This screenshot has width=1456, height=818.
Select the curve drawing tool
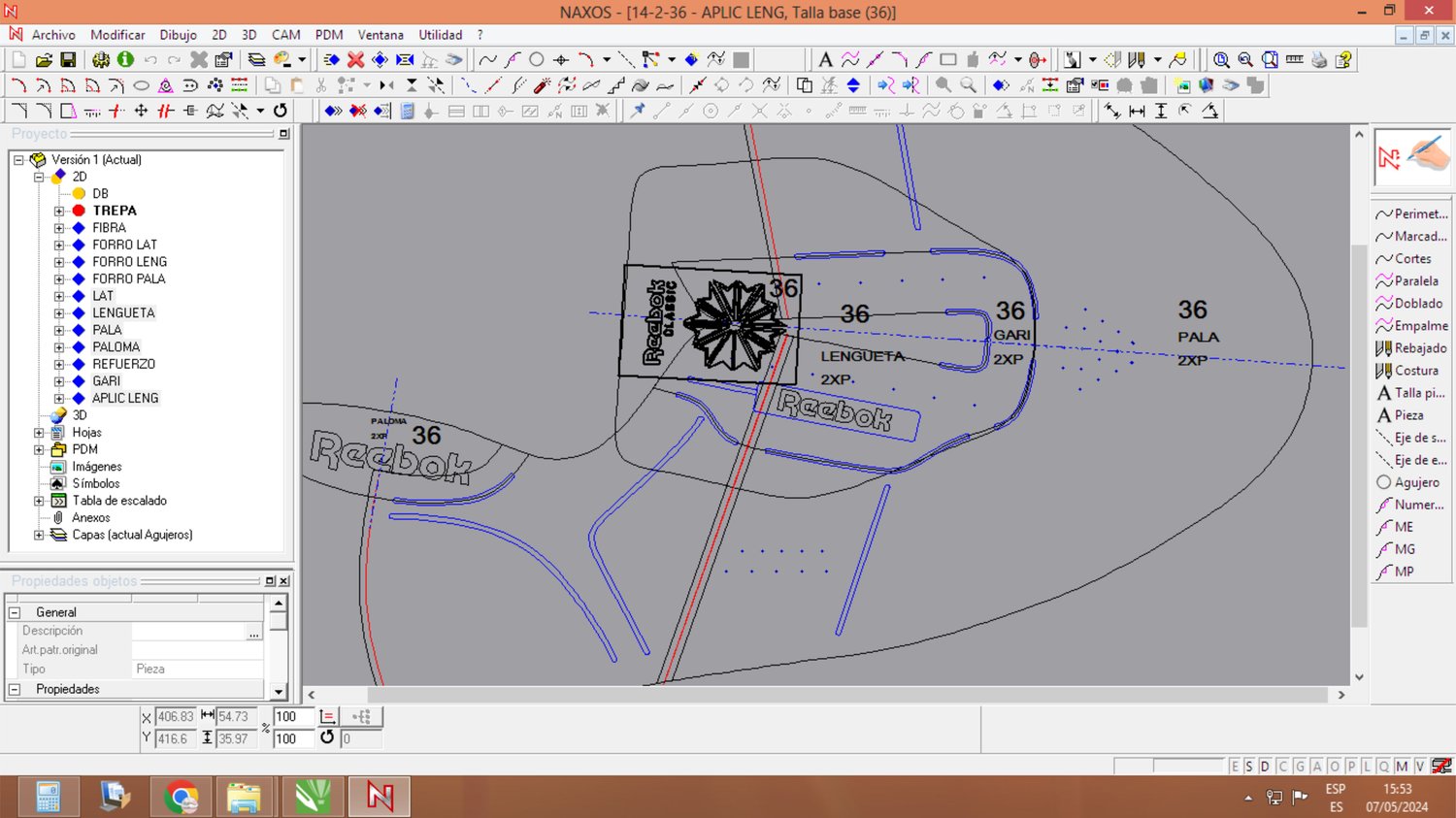[x=488, y=60]
